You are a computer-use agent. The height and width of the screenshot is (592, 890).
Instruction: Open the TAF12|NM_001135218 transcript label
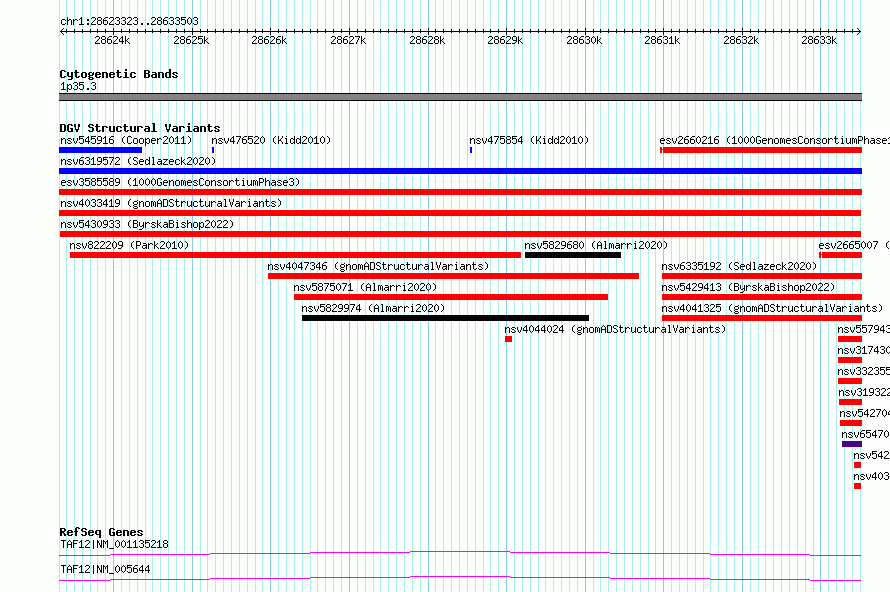[114, 544]
